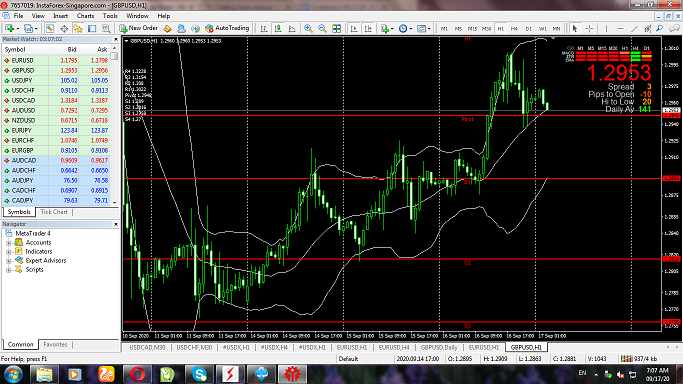Image resolution: width=683 pixels, height=384 pixels.
Task: Open the chat bubbles icon
Action: click(674, 28)
